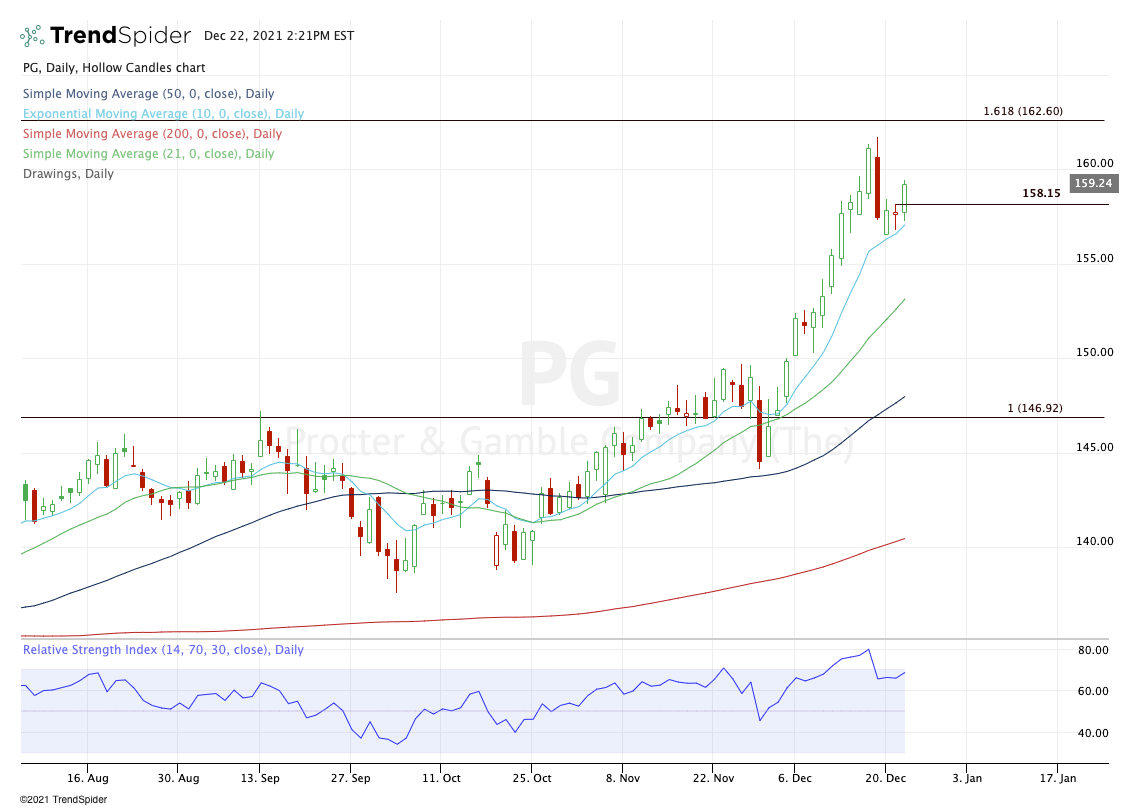Select the Exponential Moving Average (10) legend entry

pyautogui.click(x=163, y=113)
